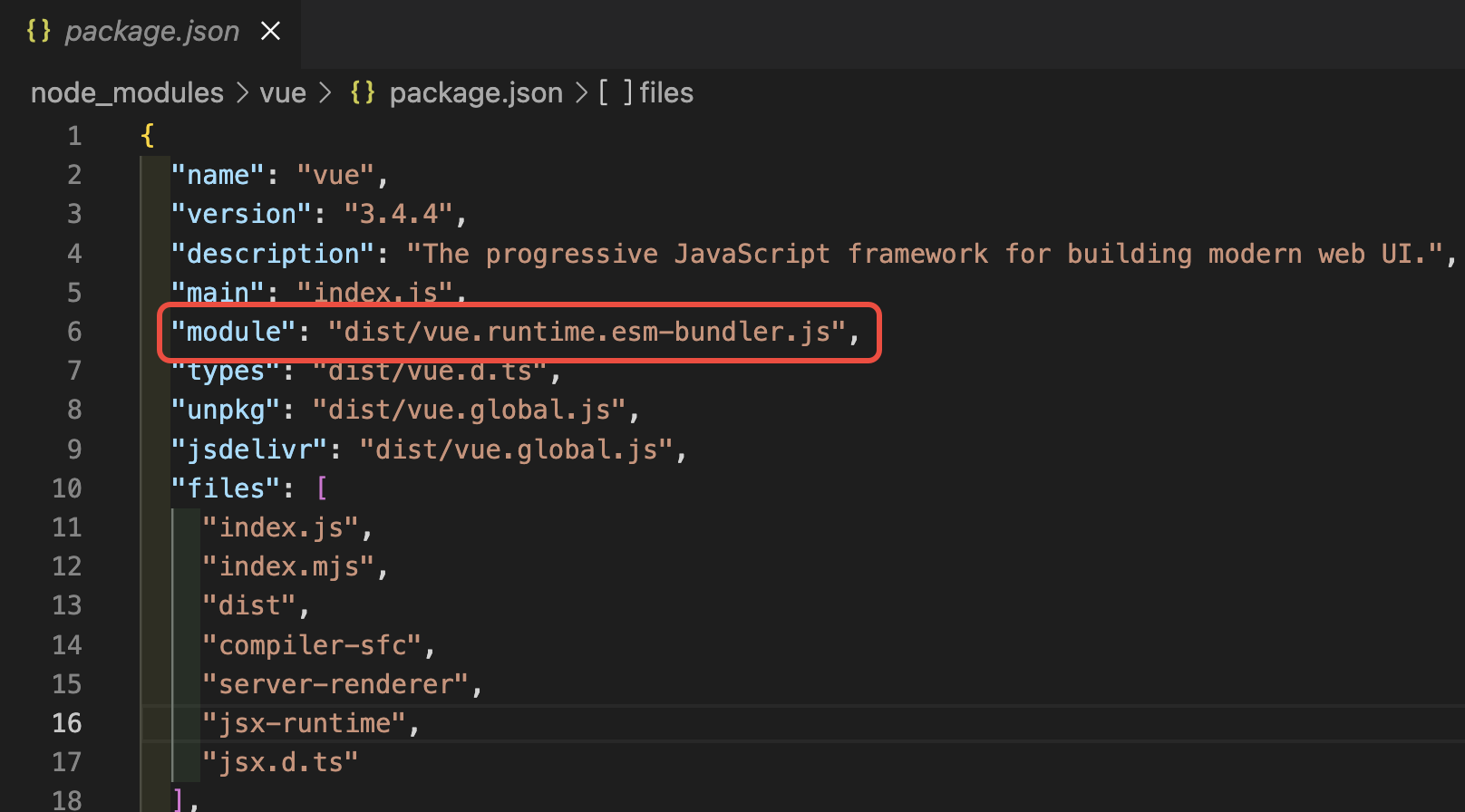Click "dist/vue.runtime.esm-bundler.js" value
Viewport: 1465px width, 812px height.
coord(587,332)
